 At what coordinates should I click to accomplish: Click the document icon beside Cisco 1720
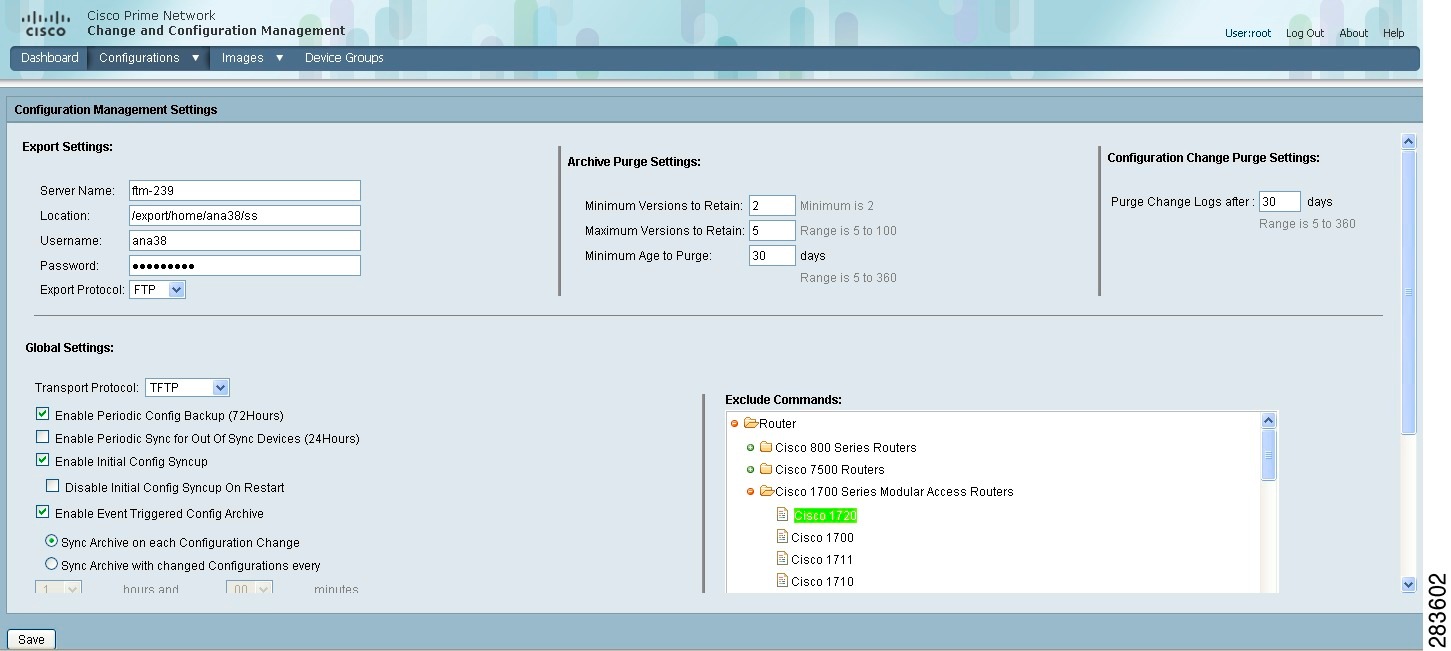783,514
